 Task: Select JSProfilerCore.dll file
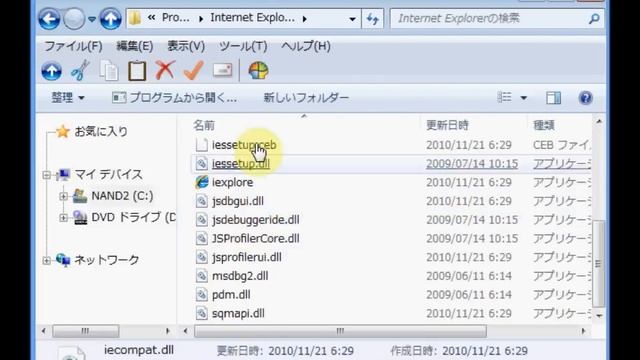(x=256, y=239)
